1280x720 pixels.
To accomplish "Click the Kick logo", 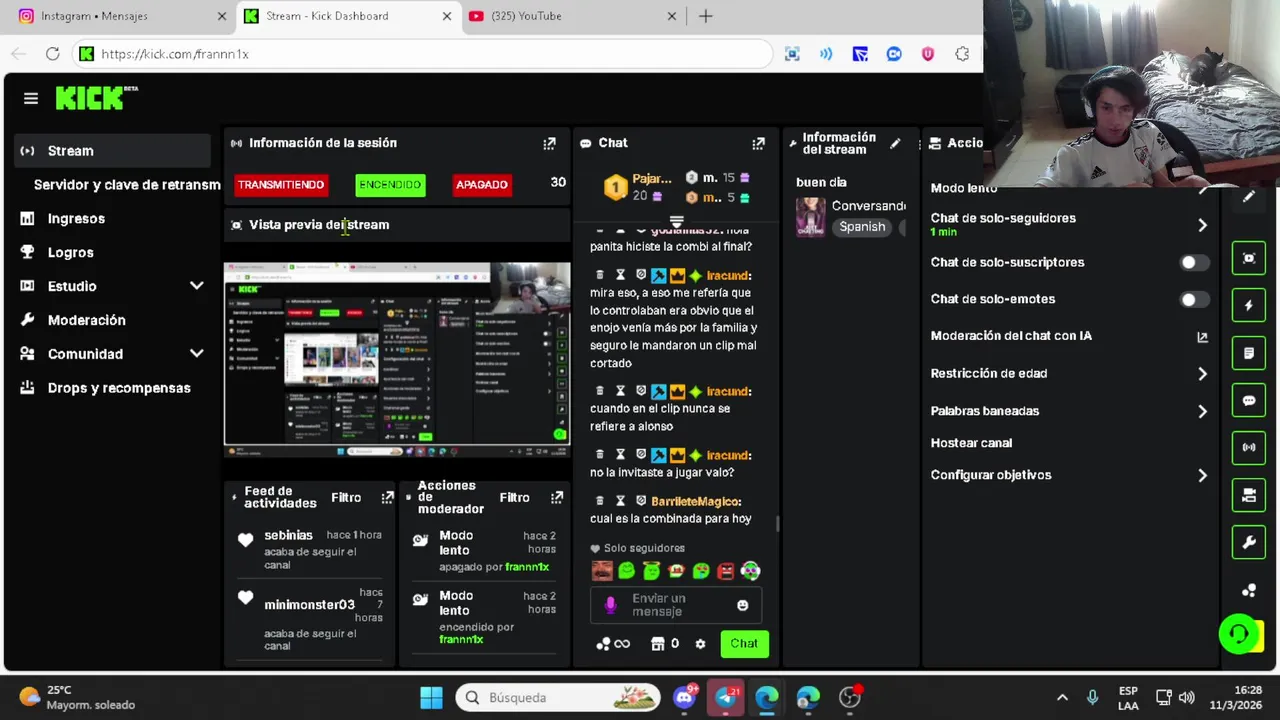I will point(96,97).
